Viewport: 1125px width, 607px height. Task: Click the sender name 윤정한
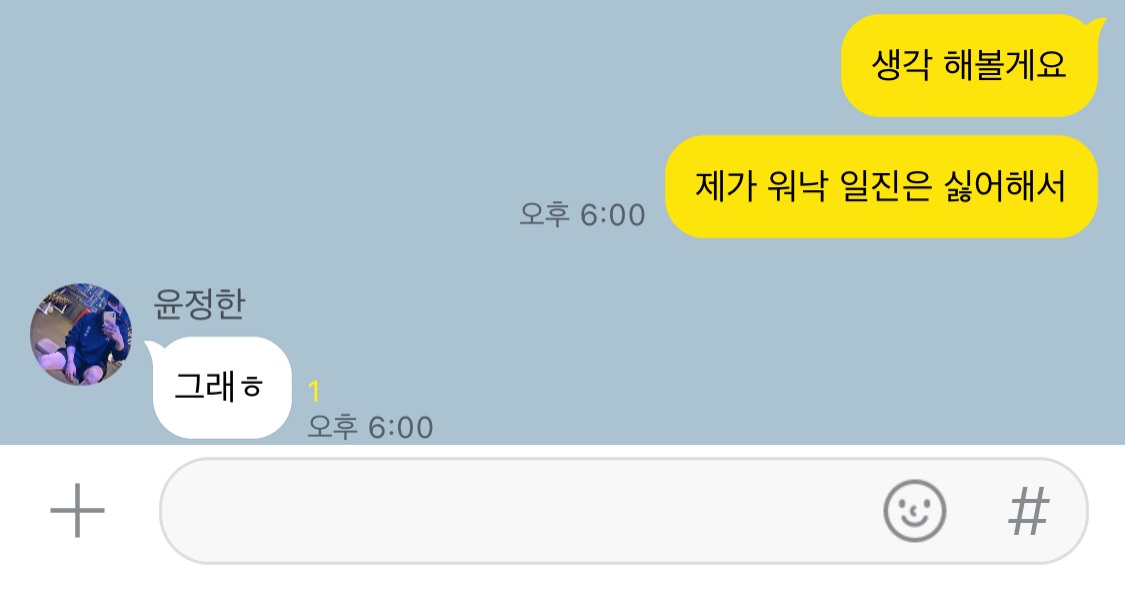point(199,304)
